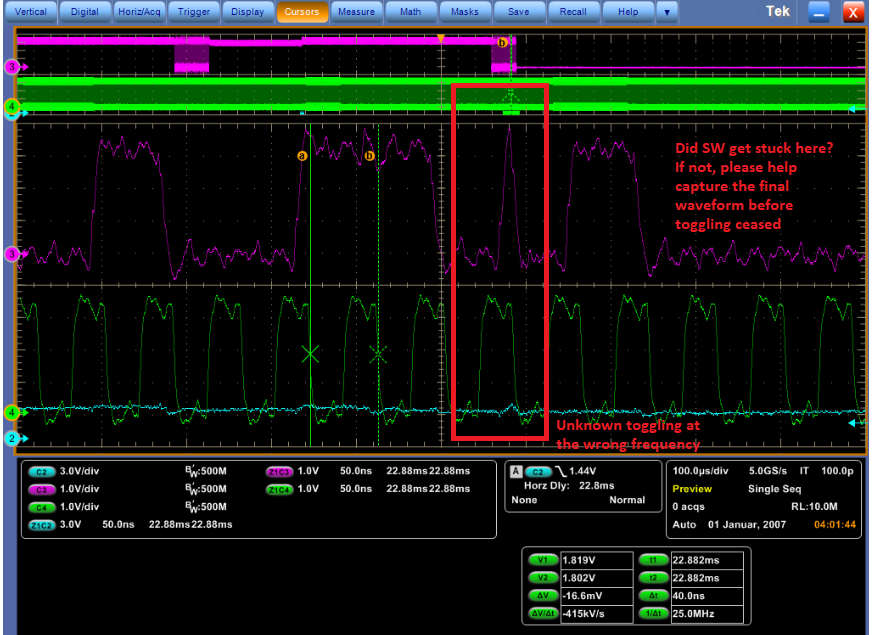
Task: Open the Vertical menu
Action: 31,12
